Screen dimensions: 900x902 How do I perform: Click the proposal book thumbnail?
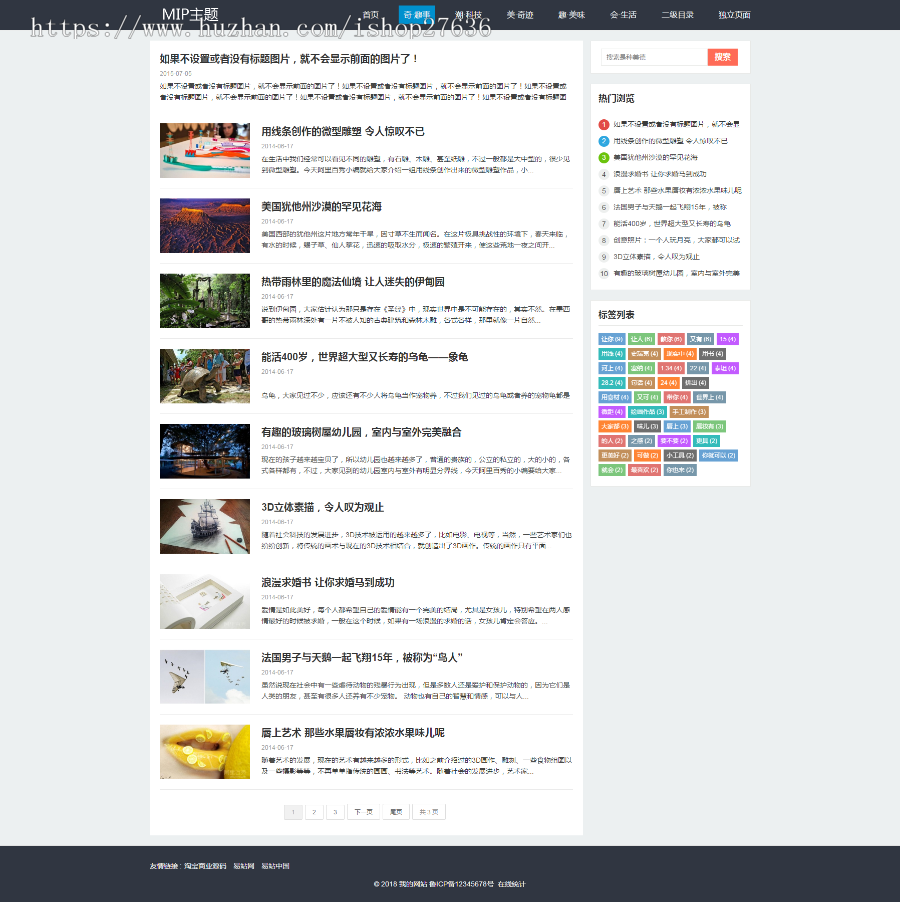(205, 601)
